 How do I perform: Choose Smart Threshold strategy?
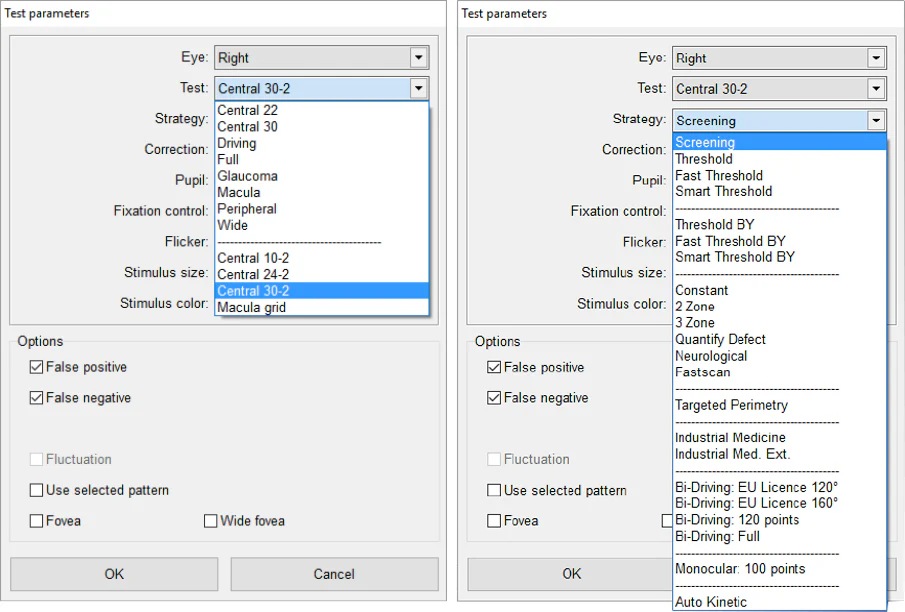(x=779, y=192)
